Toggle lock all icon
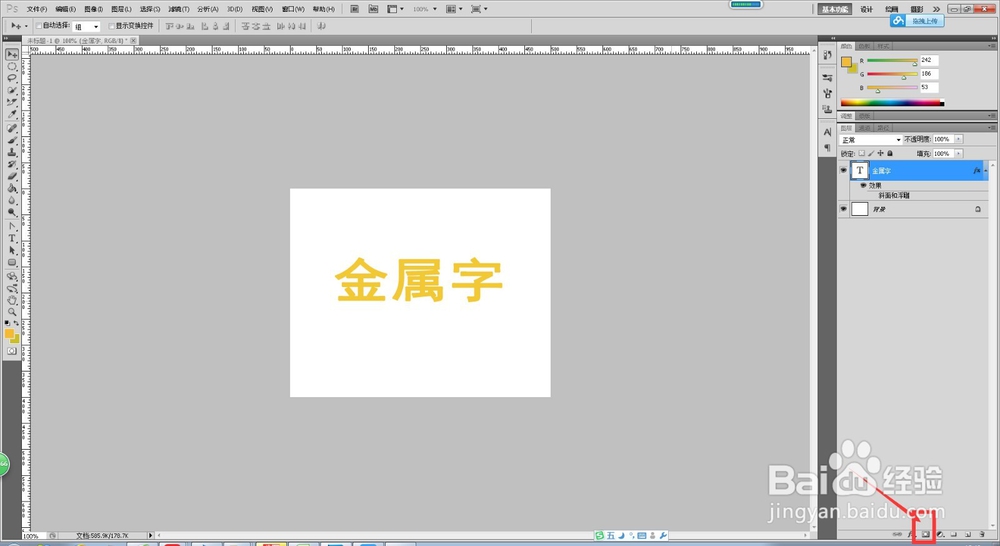The height and width of the screenshot is (546, 1000). click(x=890, y=153)
